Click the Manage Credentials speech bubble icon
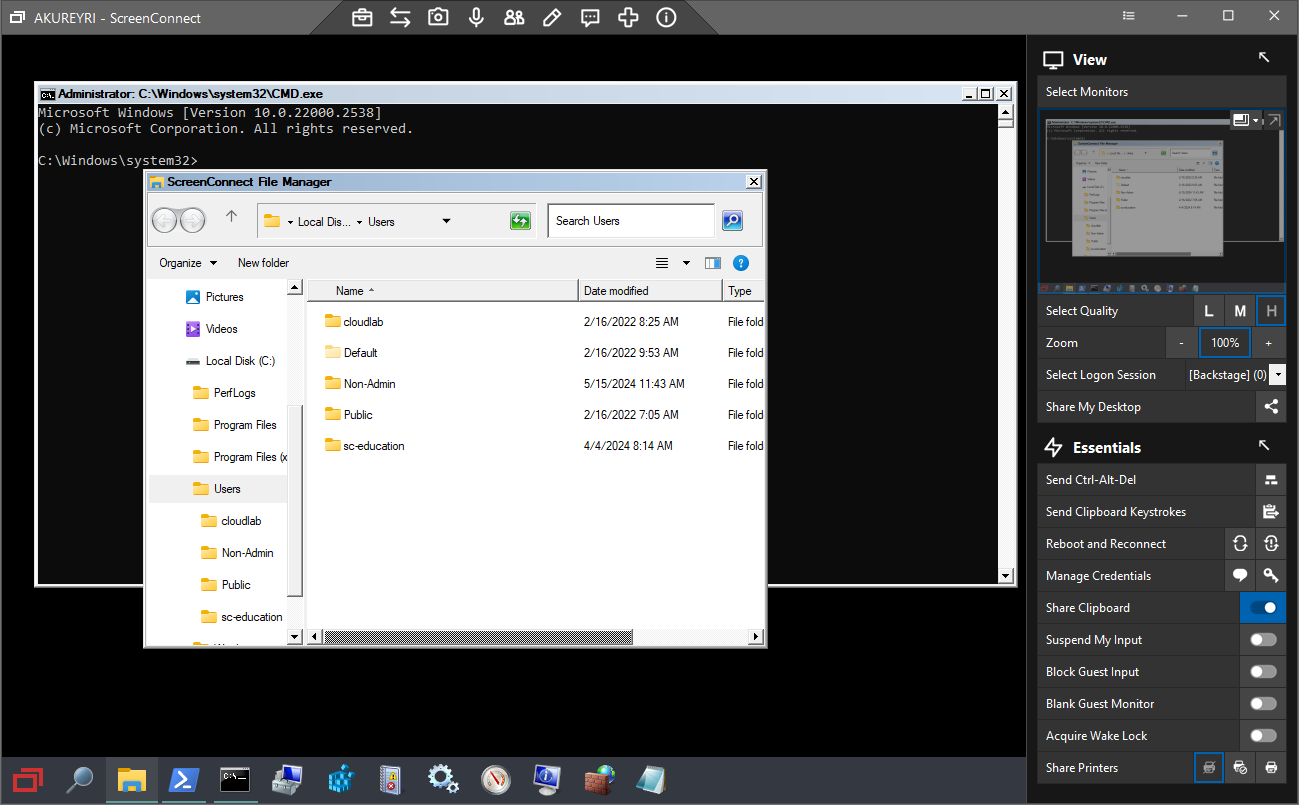1299x805 pixels. click(x=1240, y=576)
